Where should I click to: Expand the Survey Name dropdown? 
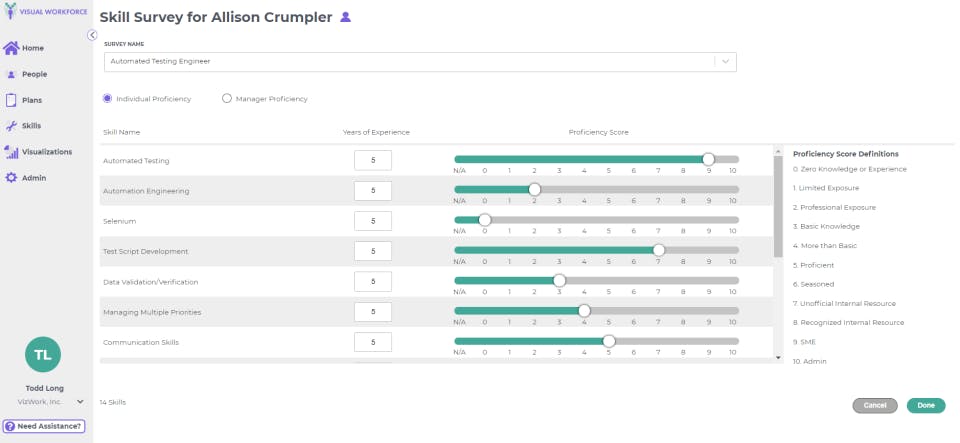pyautogui.click(x=726, y=61)
